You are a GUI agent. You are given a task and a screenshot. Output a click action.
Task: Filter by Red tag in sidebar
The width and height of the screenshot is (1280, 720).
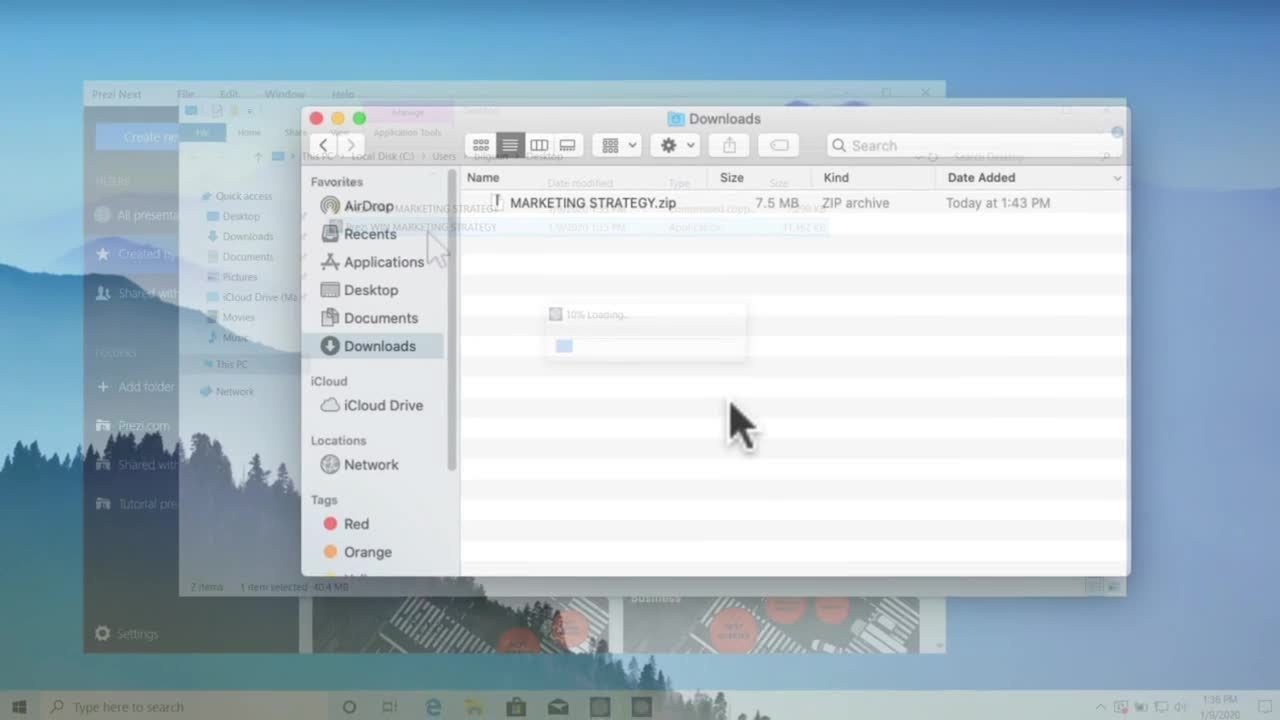(346, 524)
